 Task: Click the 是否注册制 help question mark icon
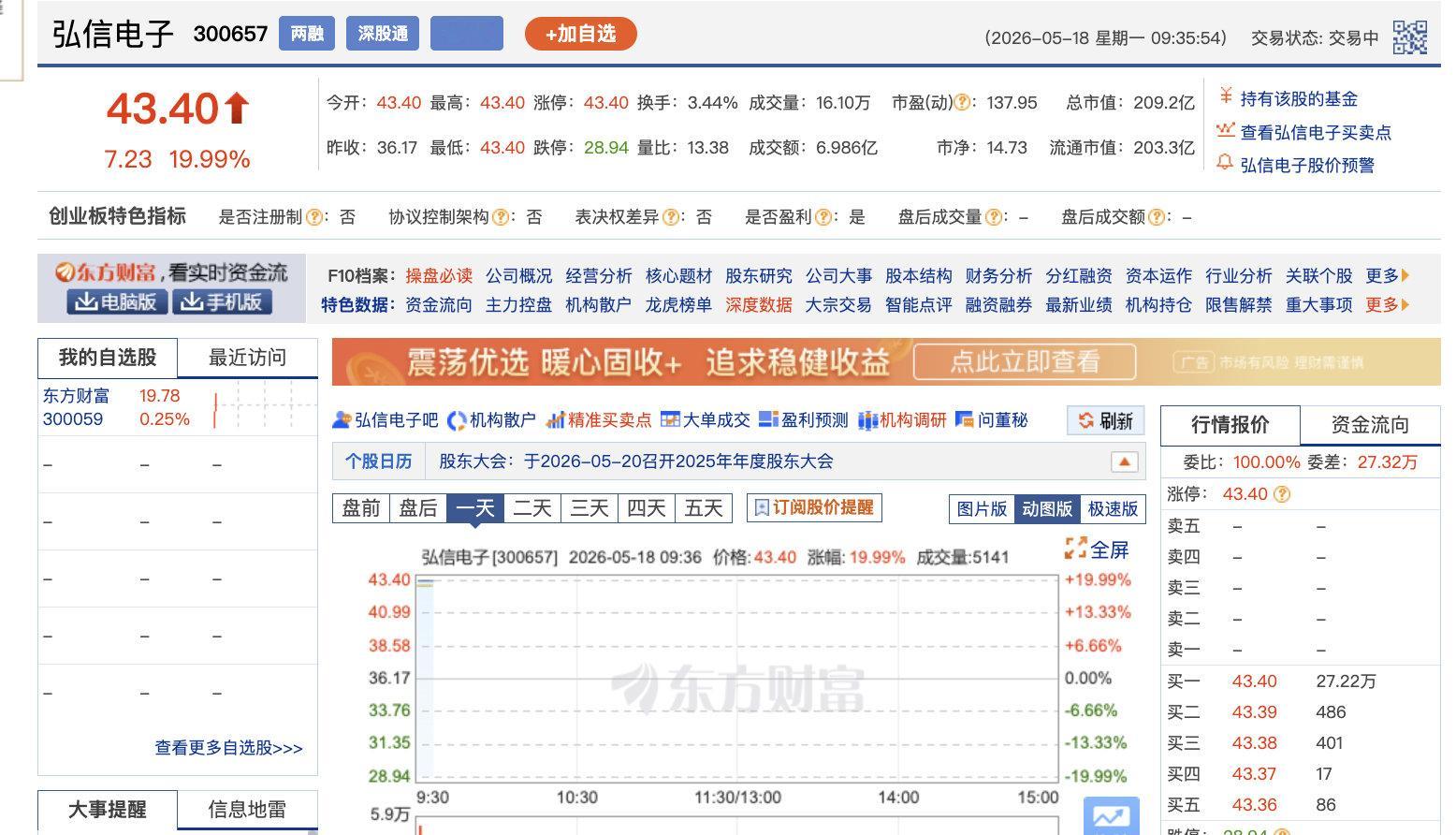(x=314, y=217)
